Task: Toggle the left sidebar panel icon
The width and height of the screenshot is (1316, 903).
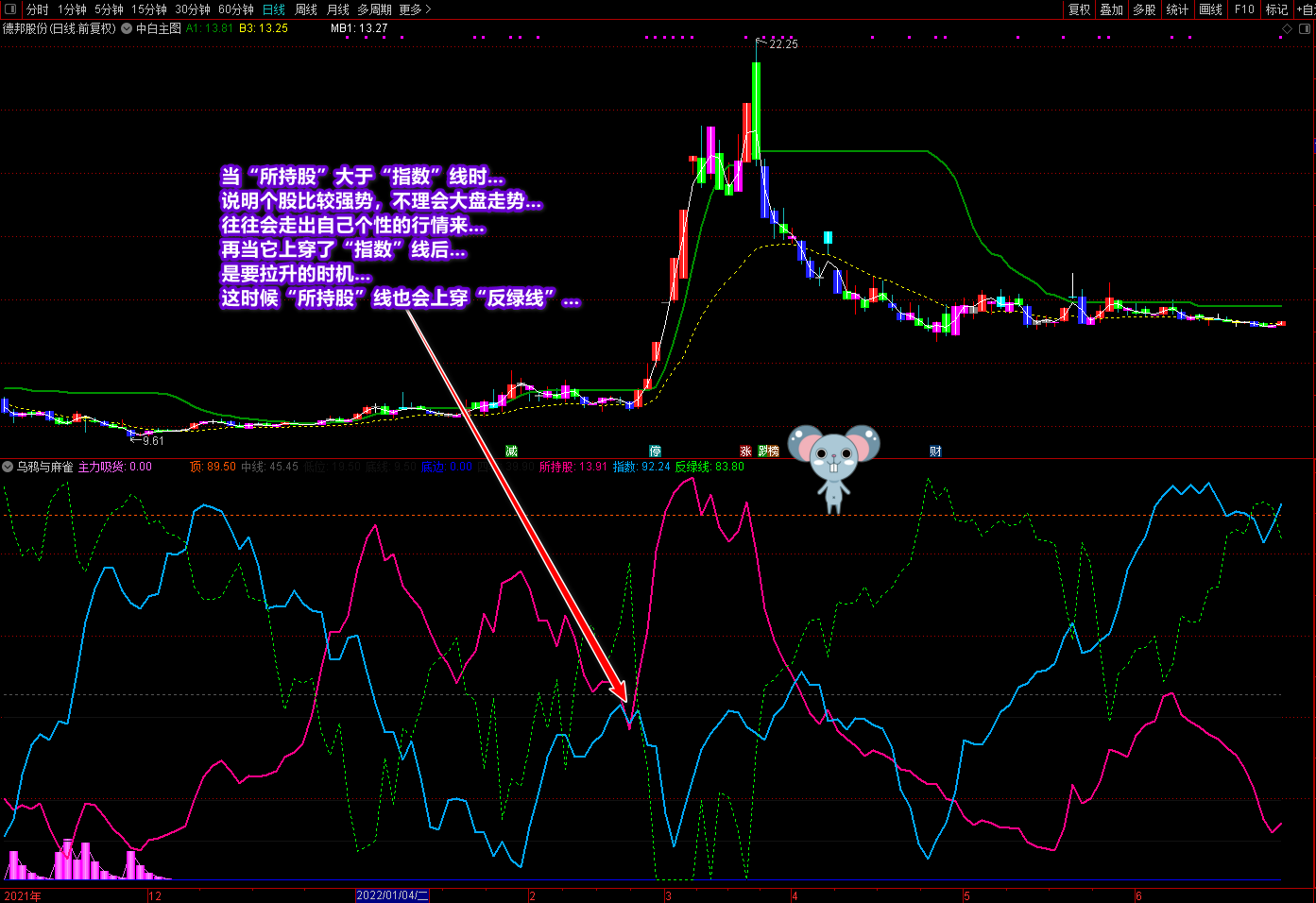Action: coord(11,9)
